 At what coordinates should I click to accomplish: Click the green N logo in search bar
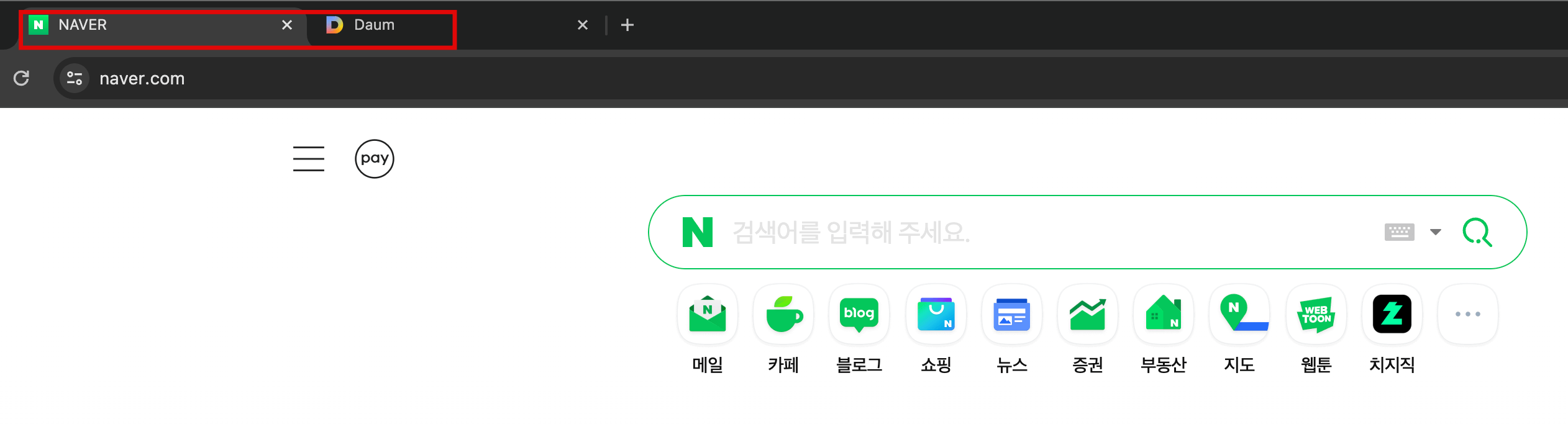click(x=697, y=232)
